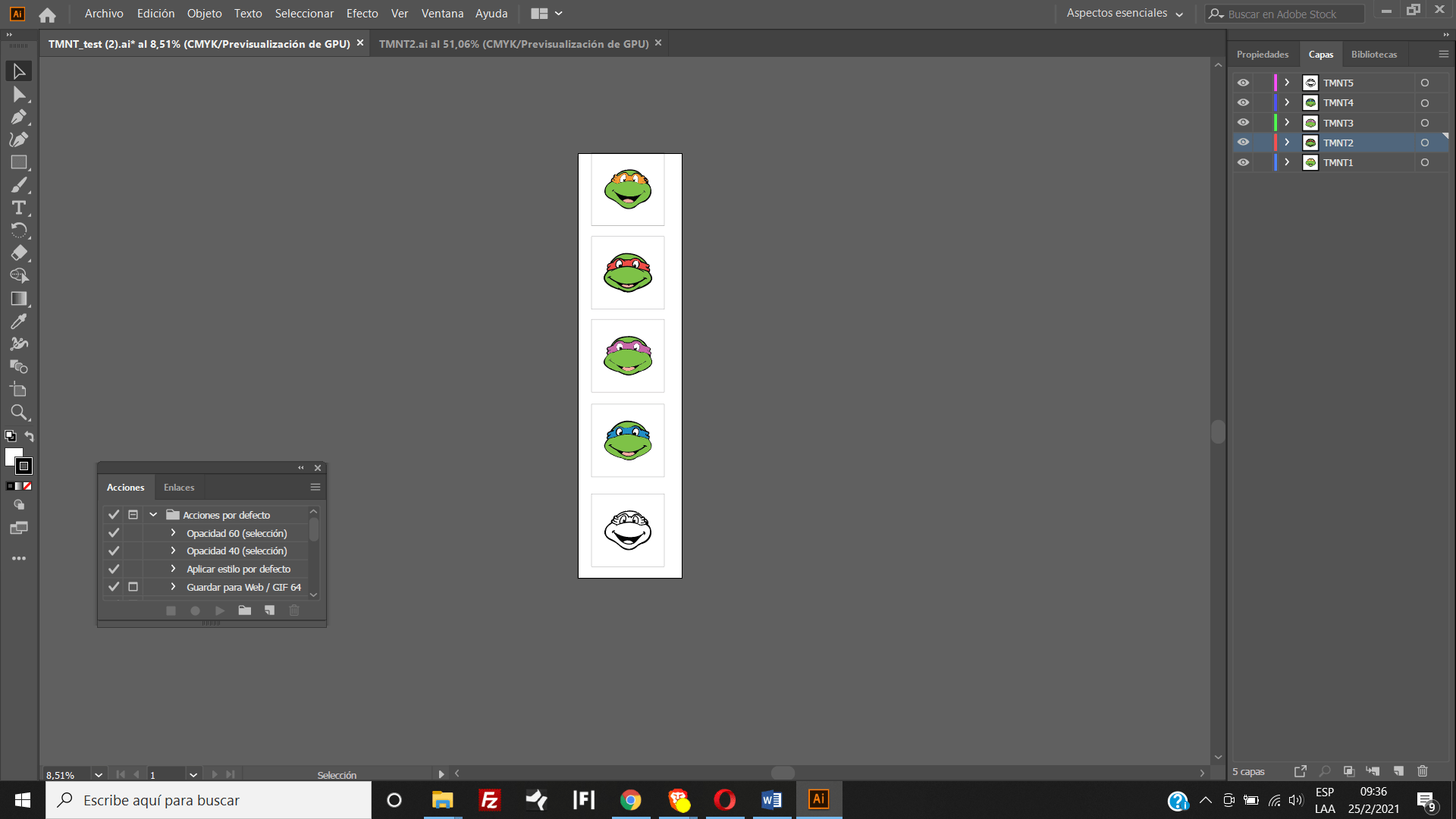The height and width of the screenshot is (819, 1456).
Task: Launch Google Chrome from the taskbar
Action: (630, 799)
